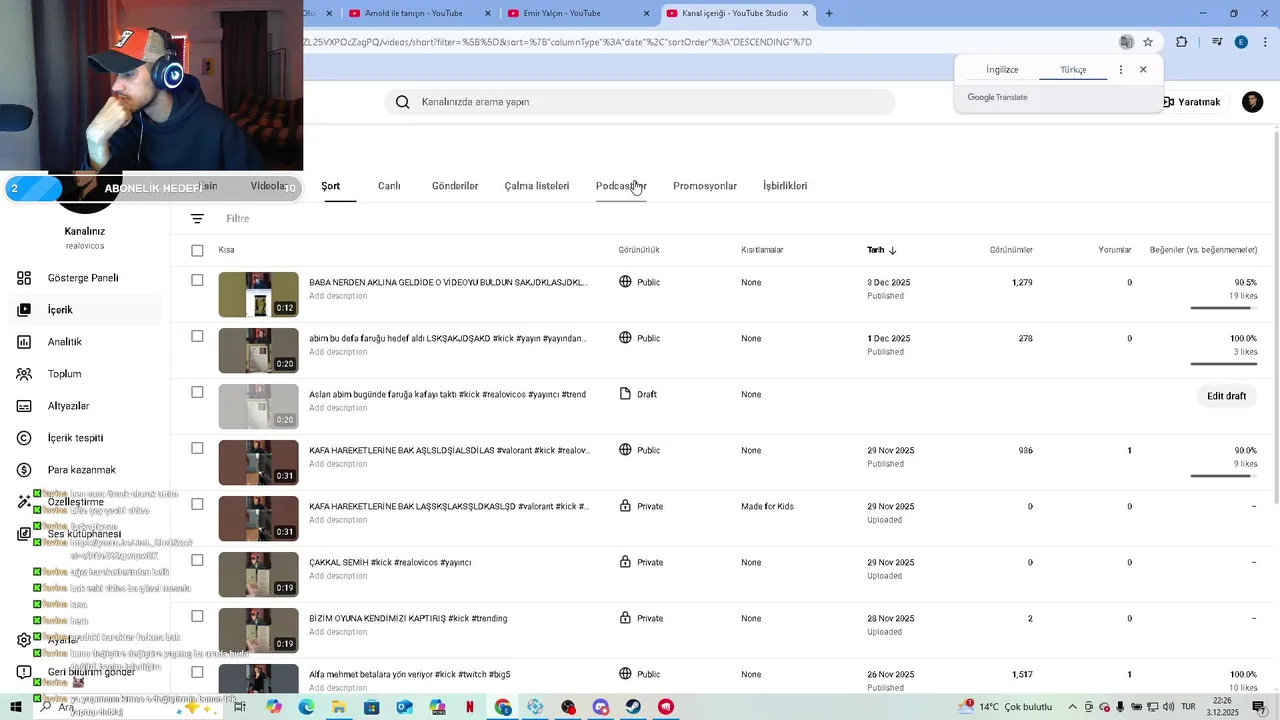Open the Podcasts tab
This screenshot has width=1280, height=720.
621,186
